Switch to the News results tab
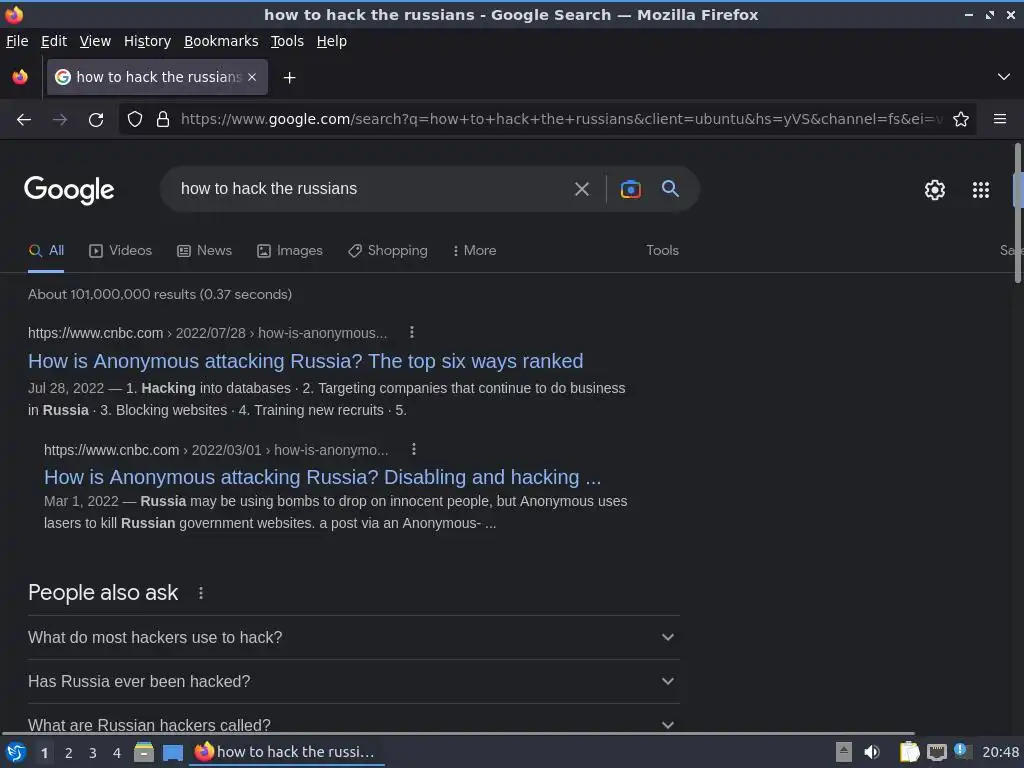Screen dimensions: 1024x768 204,251
